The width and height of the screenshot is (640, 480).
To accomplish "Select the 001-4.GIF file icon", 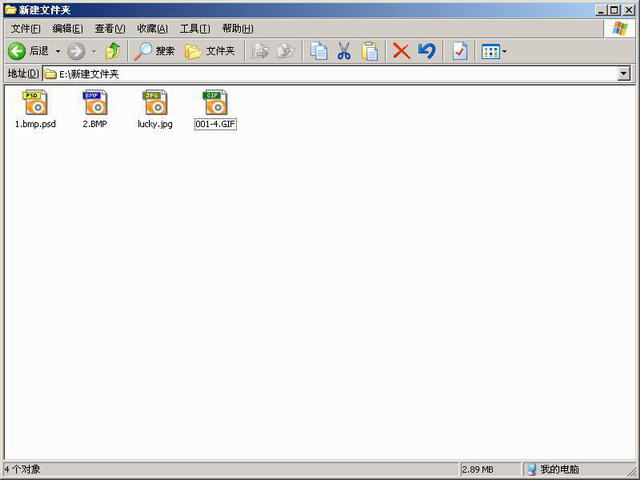I will click(215, 102).
